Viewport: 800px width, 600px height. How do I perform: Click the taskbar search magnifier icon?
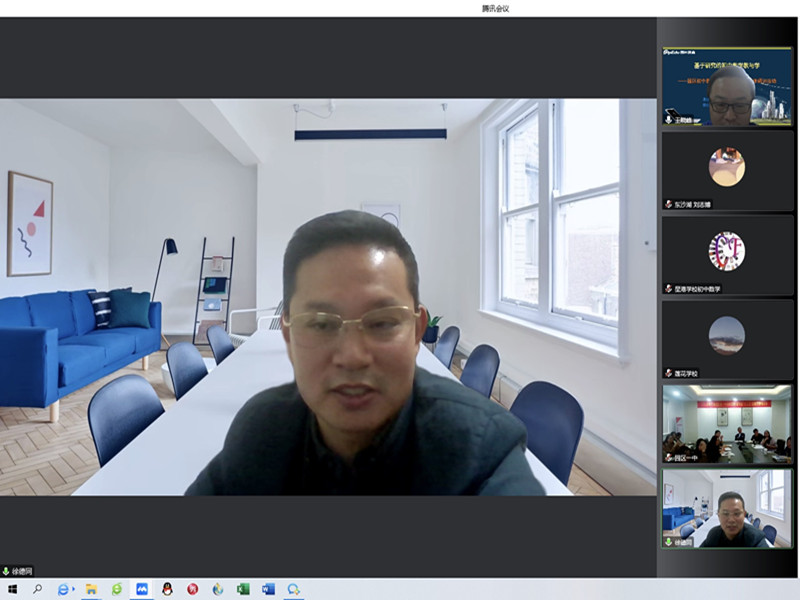37,589
